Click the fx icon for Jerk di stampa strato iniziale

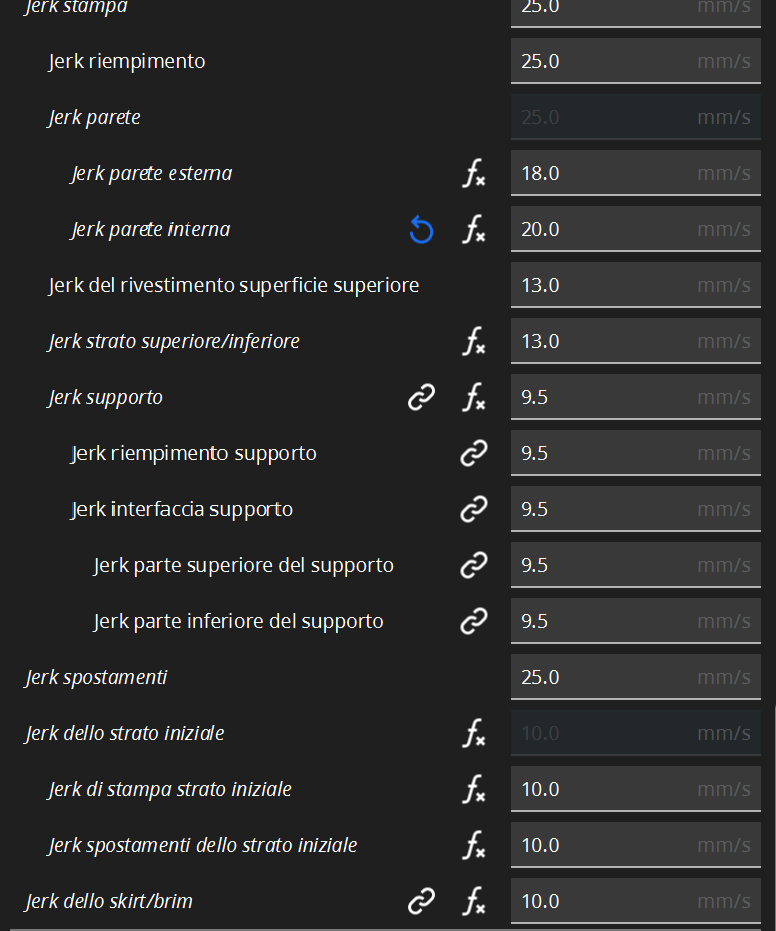click(473, 790)
